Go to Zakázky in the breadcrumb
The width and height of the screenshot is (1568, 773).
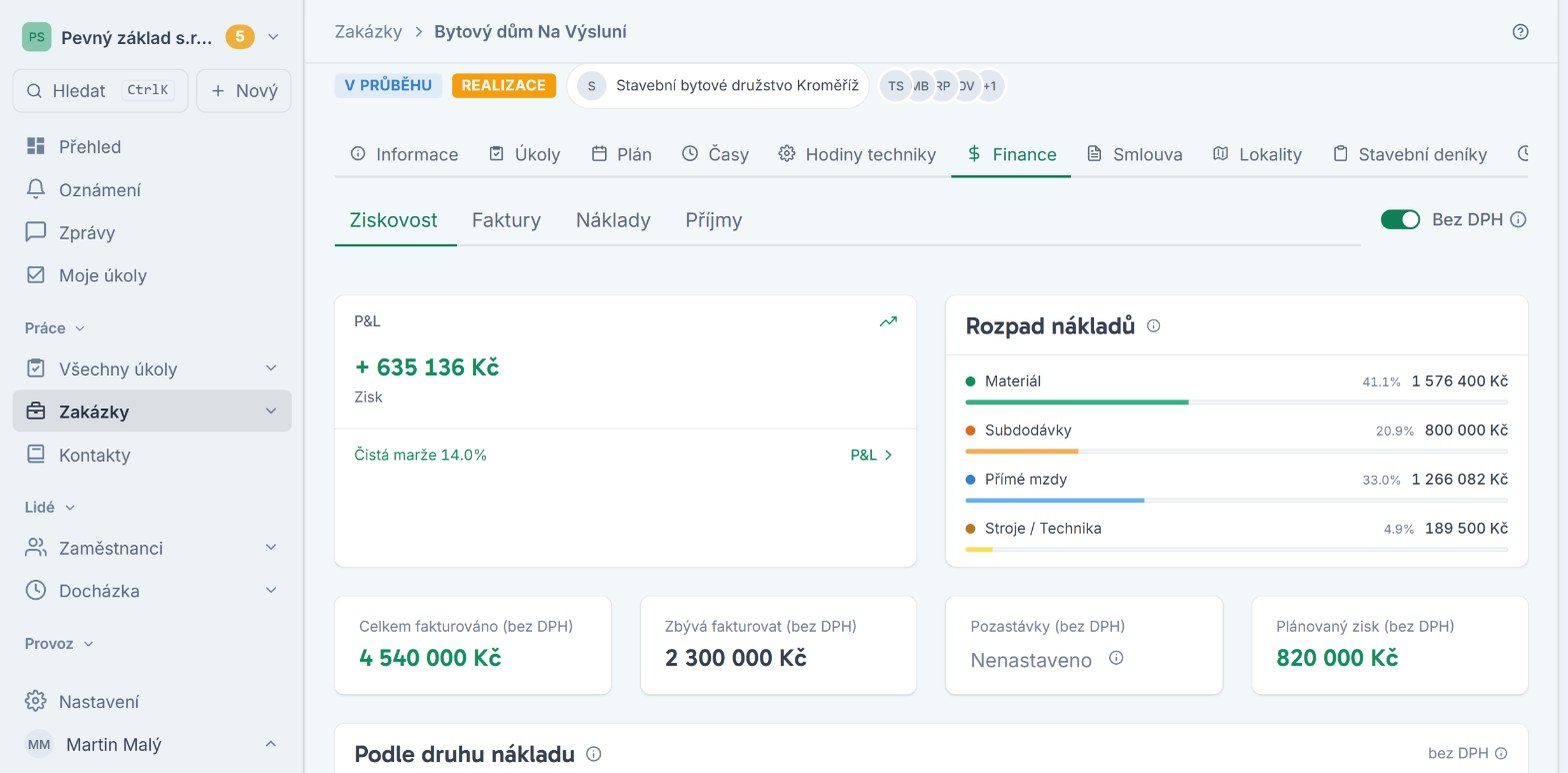coord(368,32)
